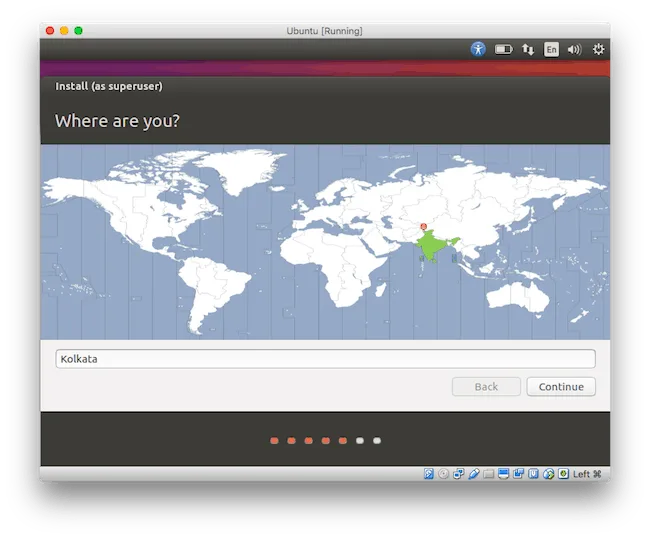Viewport: 650px width, 538px height.
Task: Click the VirtualBox hard disk activity icon
Action: tap(429, 474)
